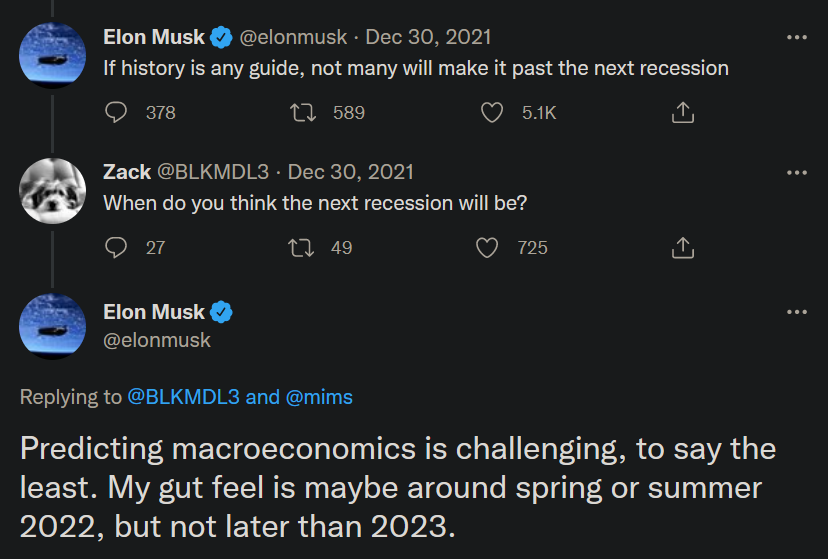Open the Dec 30, 2021 timestamp on Zack's tweet
Image resolution: width=828 pixels, height=559 pixels.
pos(351,172)
